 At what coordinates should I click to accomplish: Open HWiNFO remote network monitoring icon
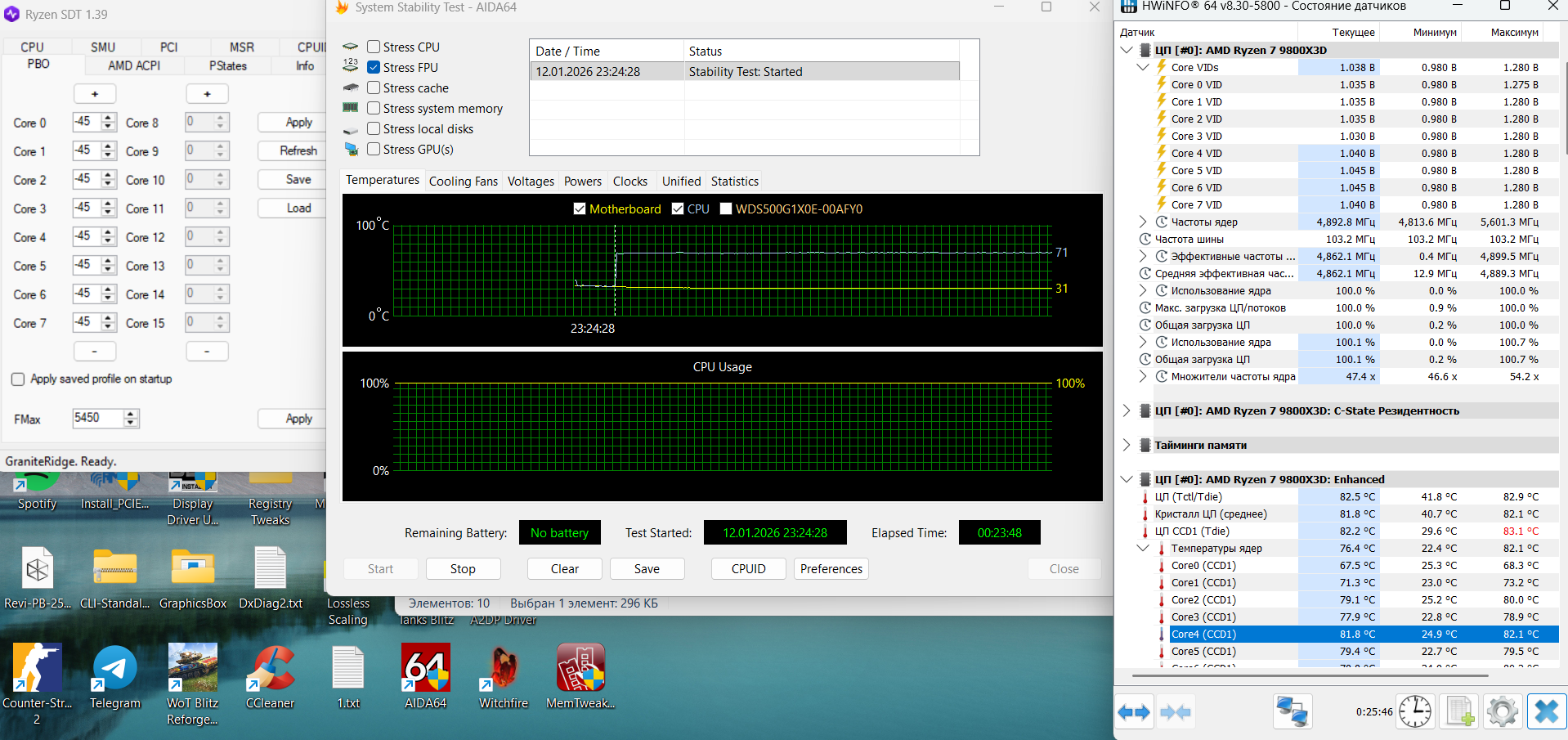pos(1292,711)
